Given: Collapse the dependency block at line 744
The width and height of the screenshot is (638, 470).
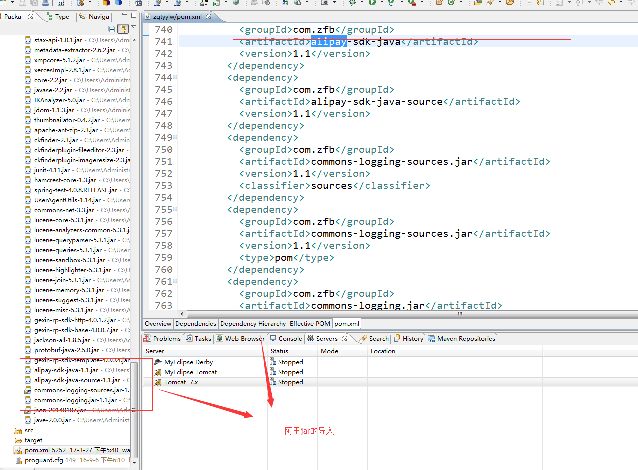Looking at the screenshot, I should click(x=177, y=76).
